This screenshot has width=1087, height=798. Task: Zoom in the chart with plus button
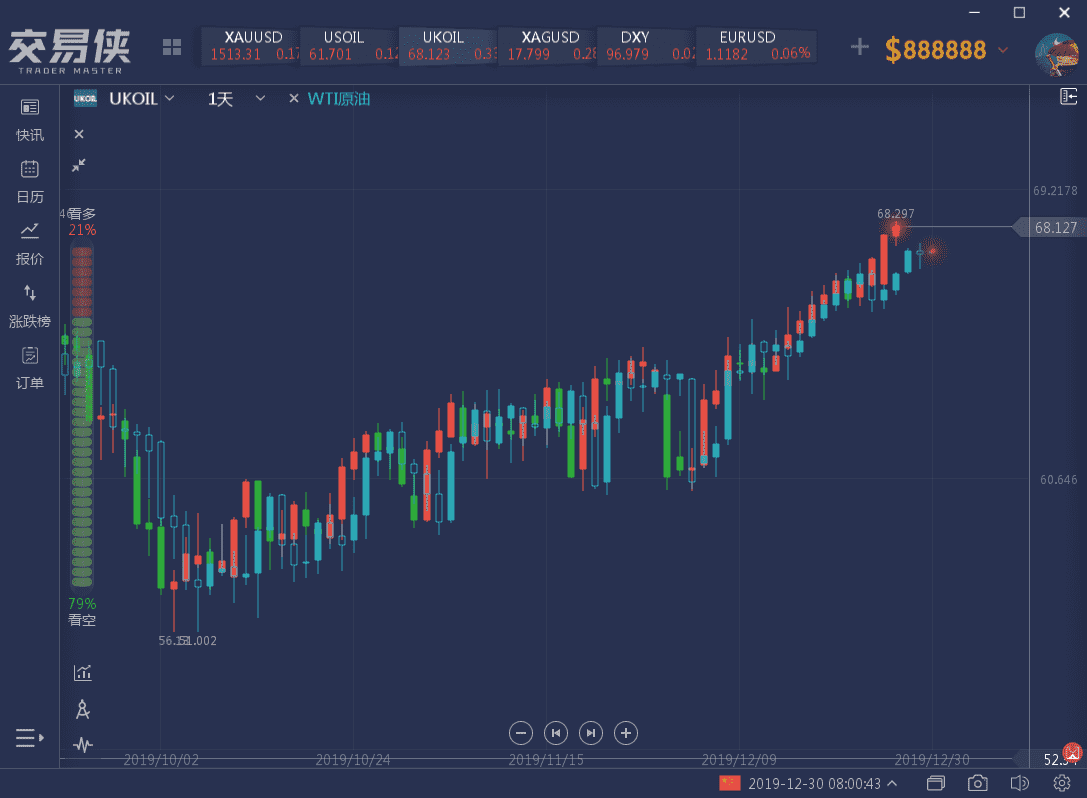pos(626,733)
